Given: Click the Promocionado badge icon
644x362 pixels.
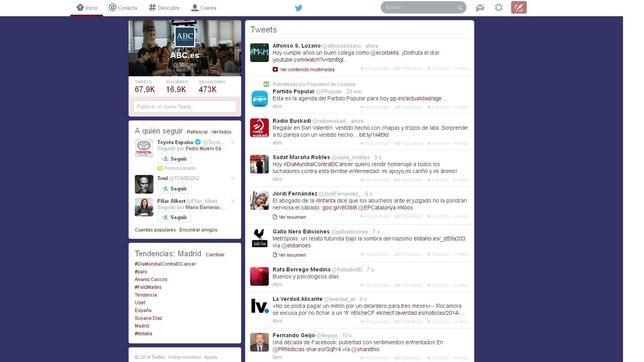Looking at the screenshot, I should pos(160,168).
